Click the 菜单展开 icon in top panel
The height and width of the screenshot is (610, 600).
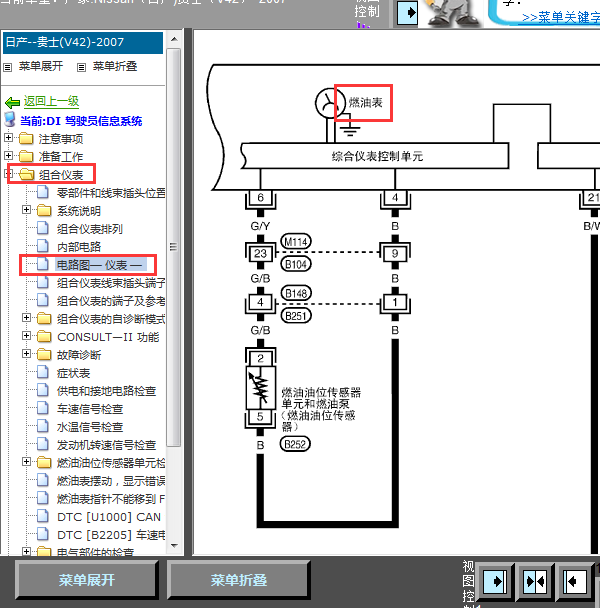tap(8, 67)
